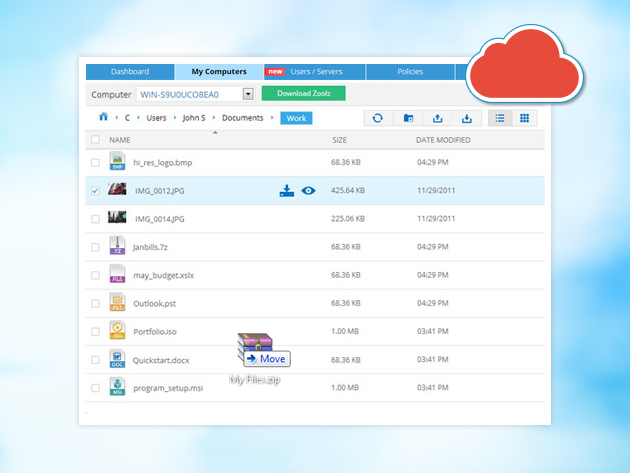The image size is (630, 473).
Task: Go to Documents in the breadcrumb path
Action: [x=242, y=118]
